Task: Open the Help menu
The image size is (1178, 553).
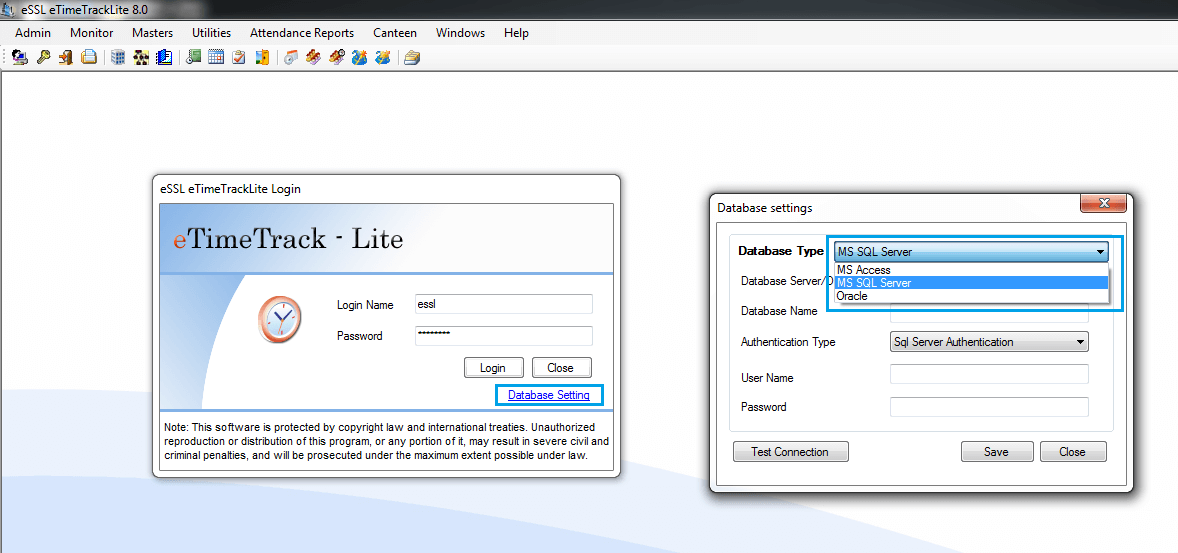Action: coord(517,33)
